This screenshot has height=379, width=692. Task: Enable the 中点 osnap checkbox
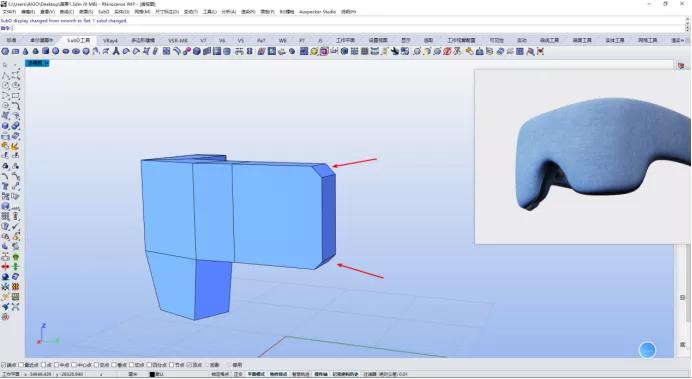coord(56,365)
